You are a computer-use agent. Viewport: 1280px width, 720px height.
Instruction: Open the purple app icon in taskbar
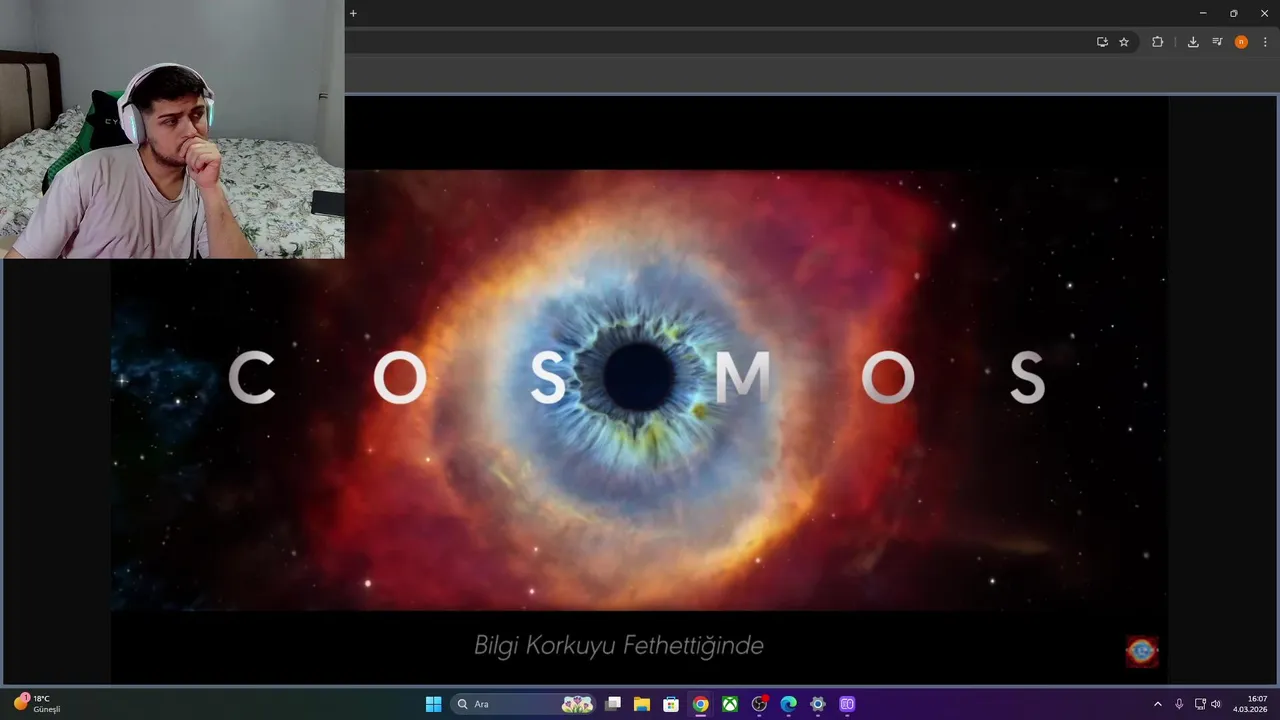[x=847, y=704]
